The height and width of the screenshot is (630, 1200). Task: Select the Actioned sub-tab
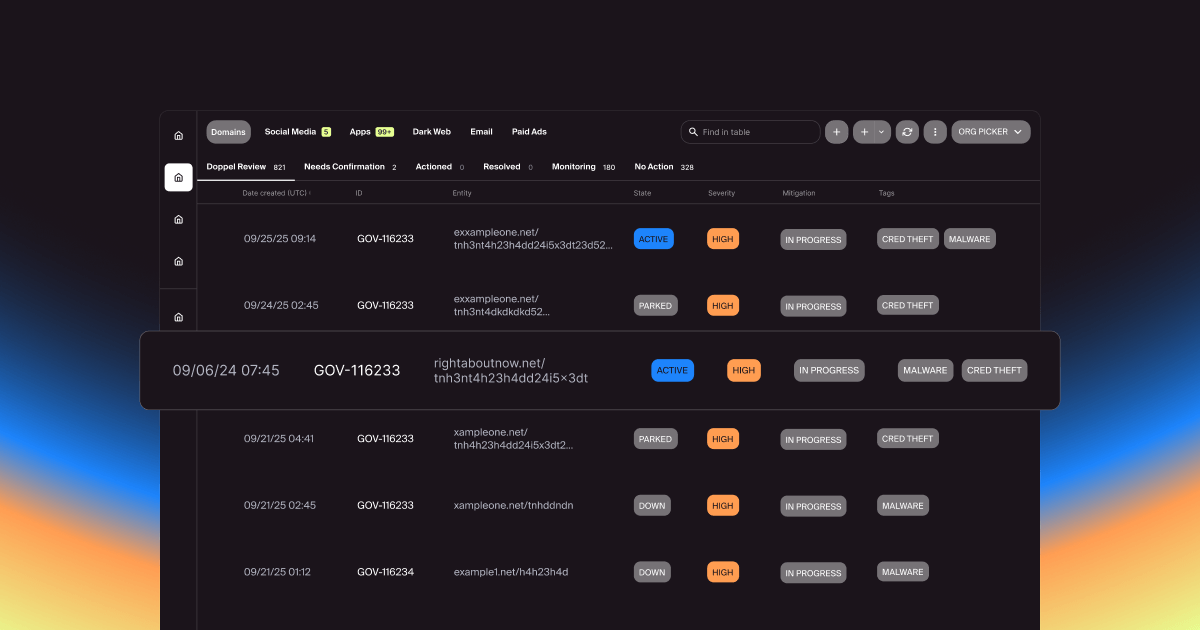(440, 167)
